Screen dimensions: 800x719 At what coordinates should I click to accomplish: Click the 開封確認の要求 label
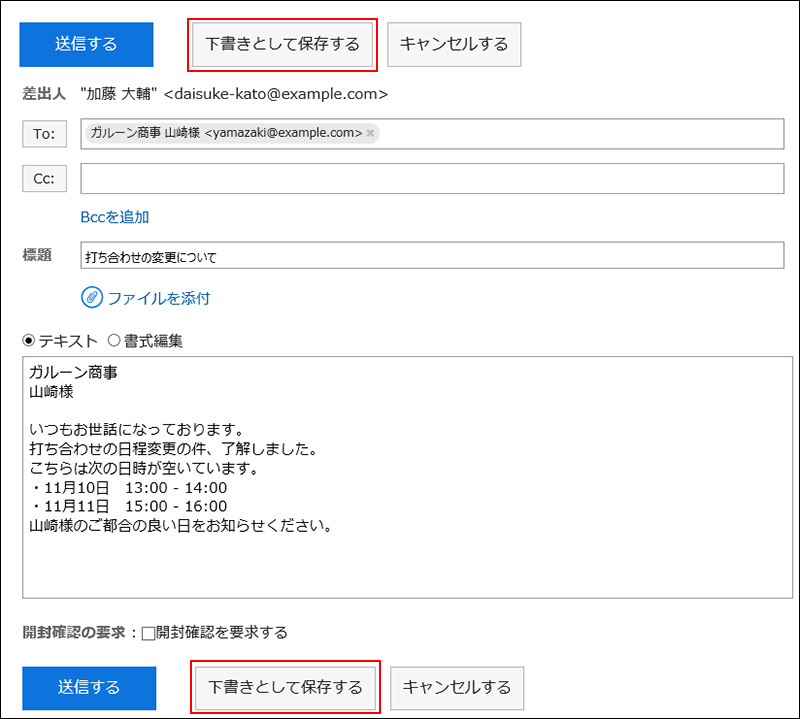click(74, 632)
